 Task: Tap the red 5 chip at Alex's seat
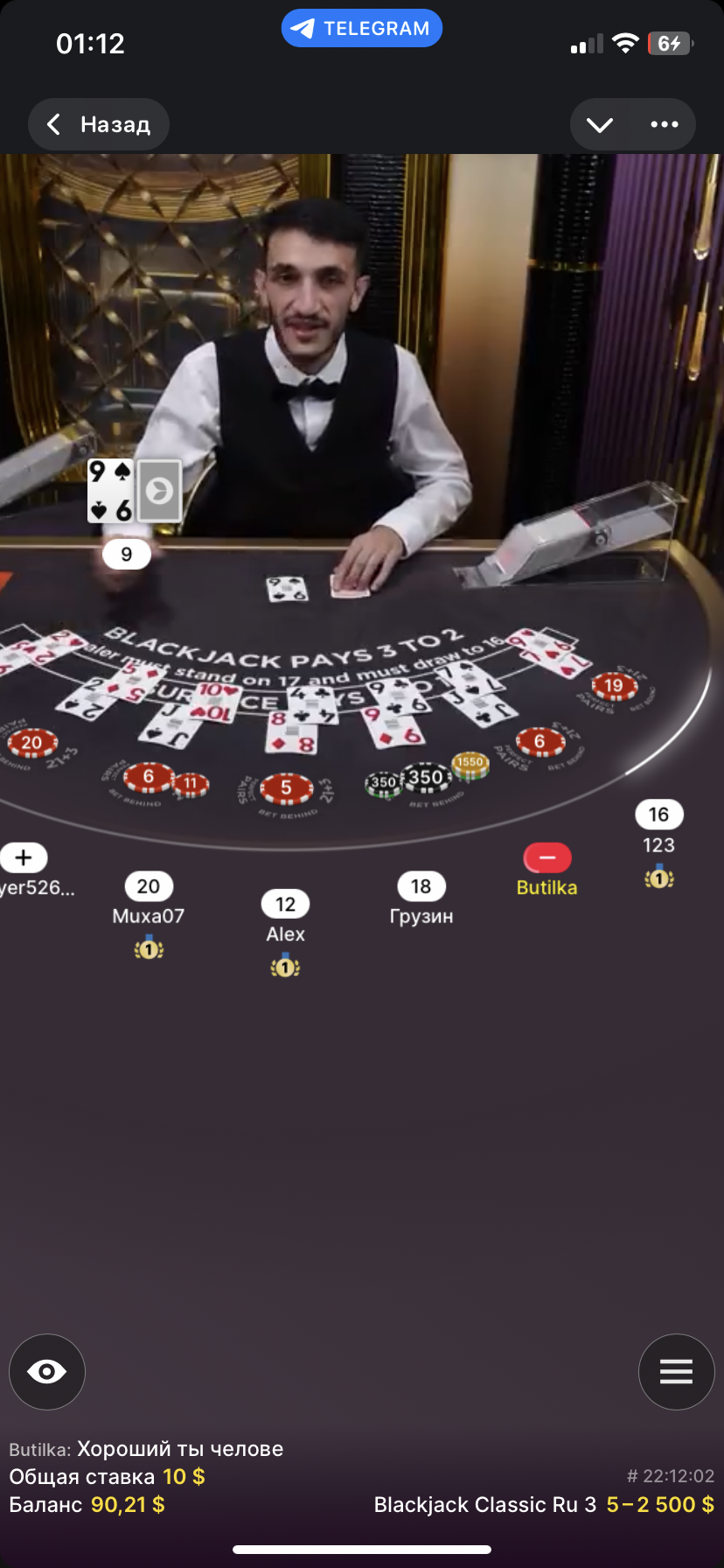[286, 788]
